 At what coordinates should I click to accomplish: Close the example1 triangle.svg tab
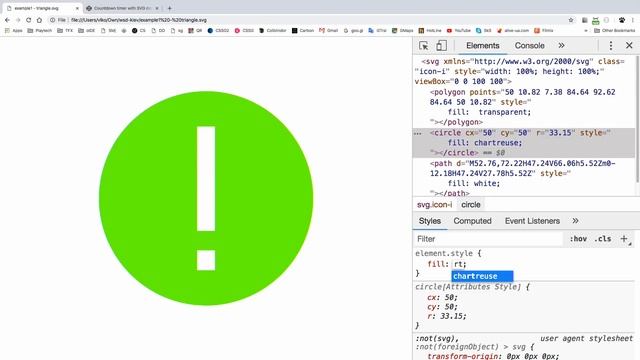coord(77,8)
